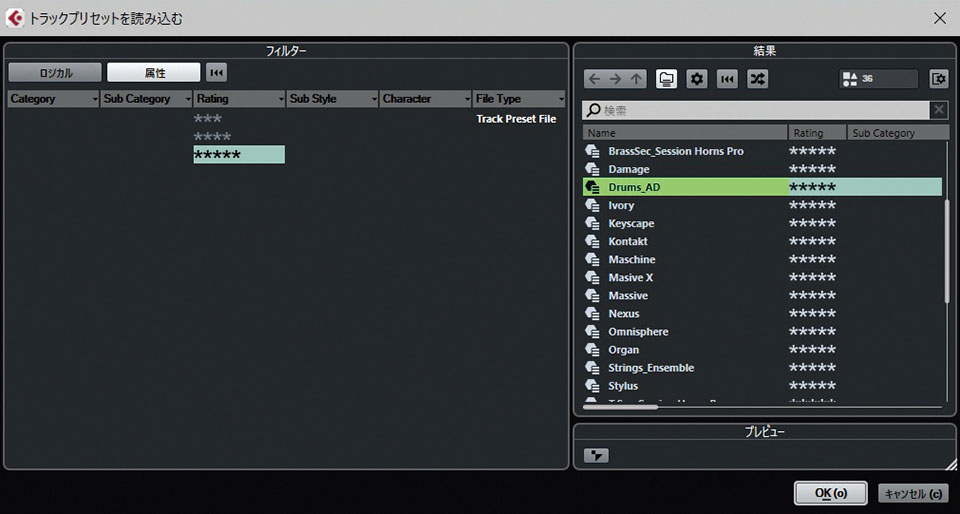
Task: Click the Keyscape track preset icon
Action: pos(592,223)
